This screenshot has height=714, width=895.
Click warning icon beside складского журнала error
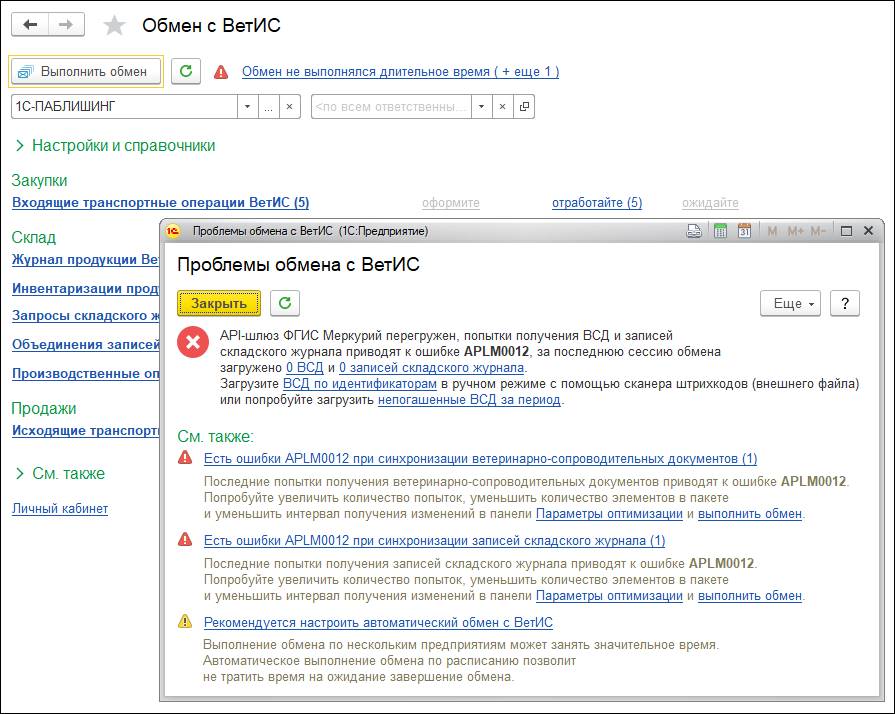point(185,539)
